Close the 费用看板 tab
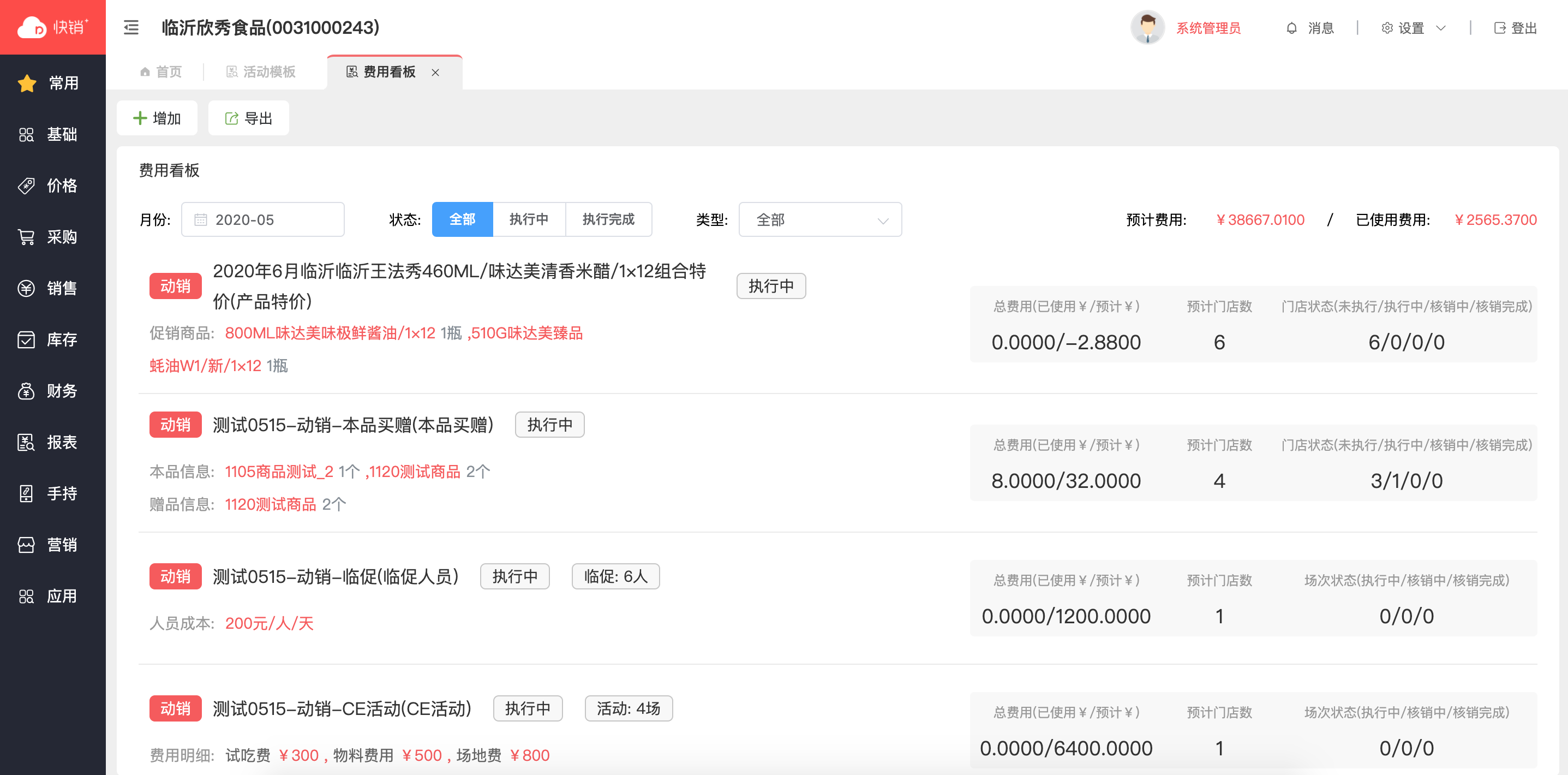This screenshot has width=1568, height=775. pos(435,73)
